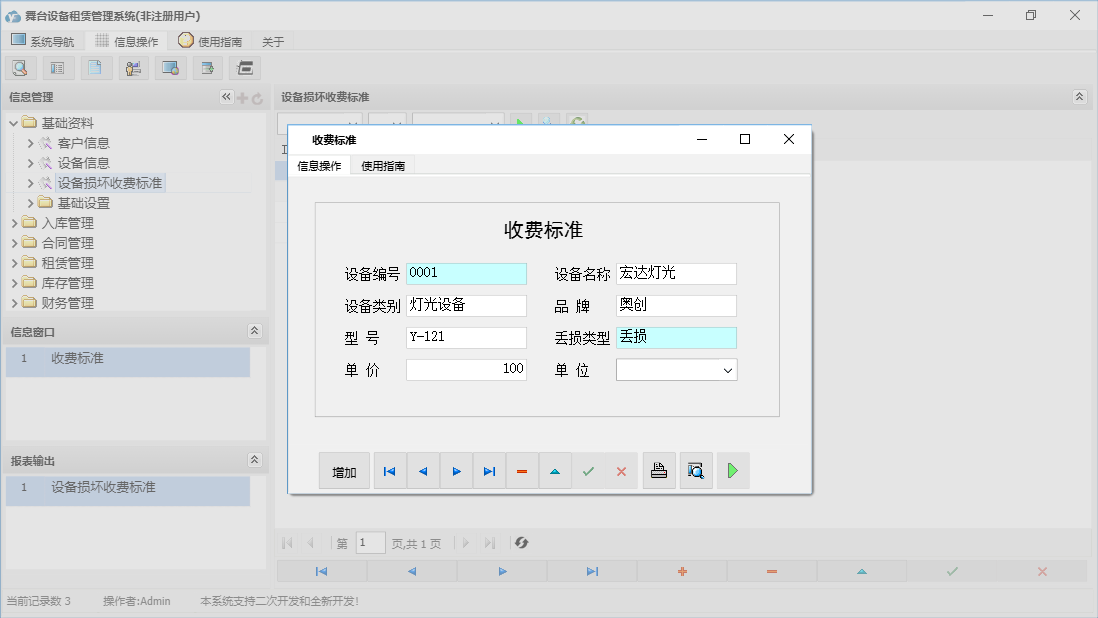Open the 系统导航 menu
The height and width of the screenshot is (618, 1098).
[43, 41]
